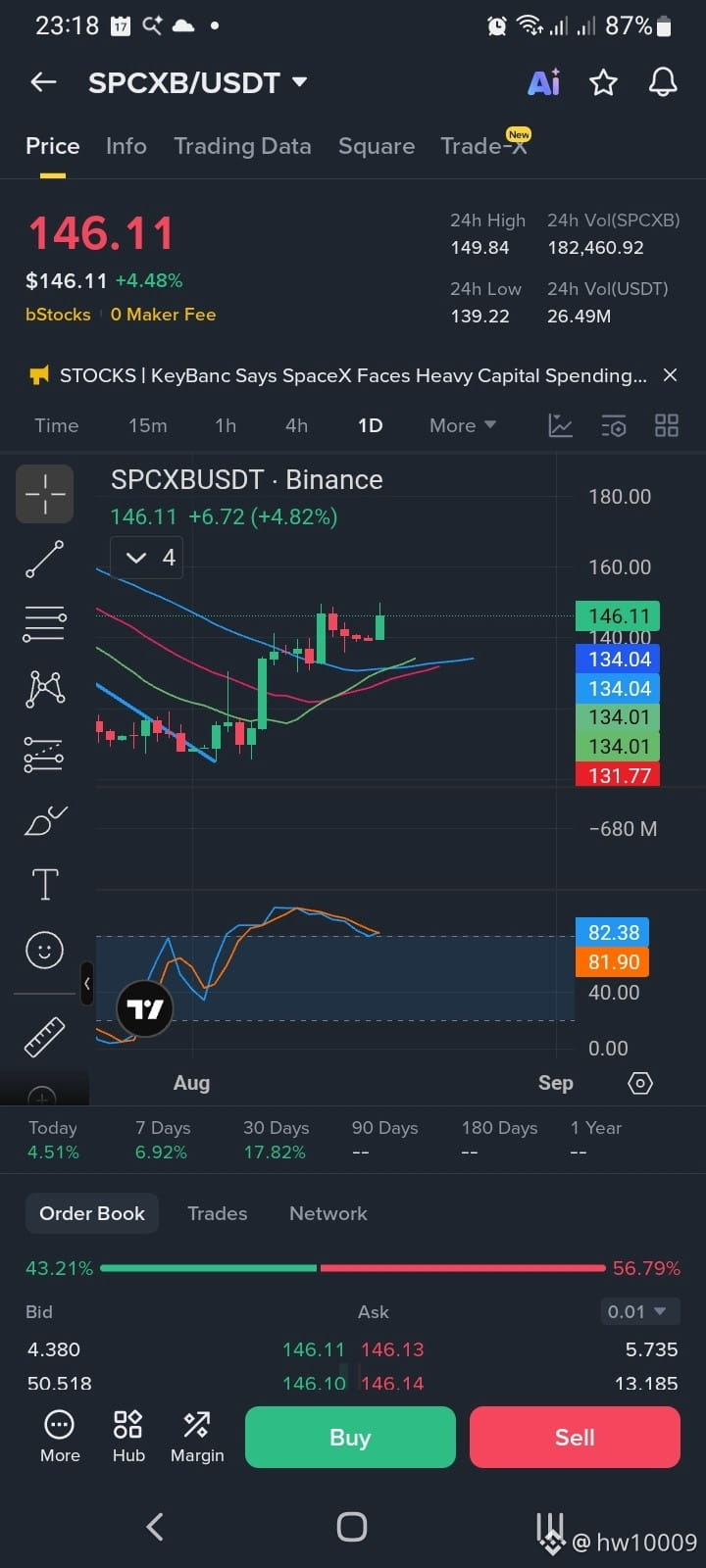
Task: Select the crosshair cursor tool
Action: click(45, 494)
